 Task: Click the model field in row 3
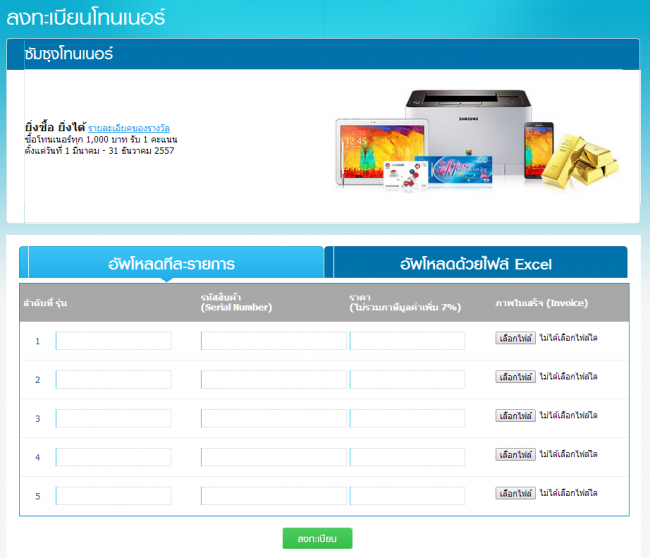(113, 418)
